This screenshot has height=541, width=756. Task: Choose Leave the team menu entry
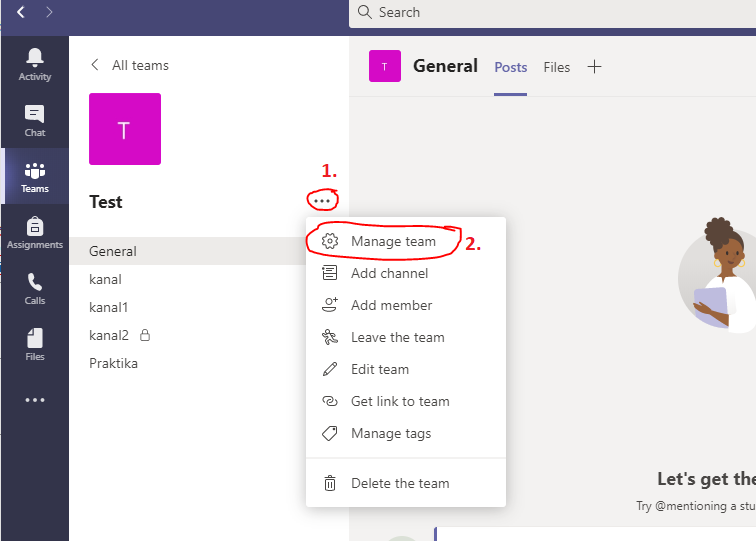(x=406, y=337)
